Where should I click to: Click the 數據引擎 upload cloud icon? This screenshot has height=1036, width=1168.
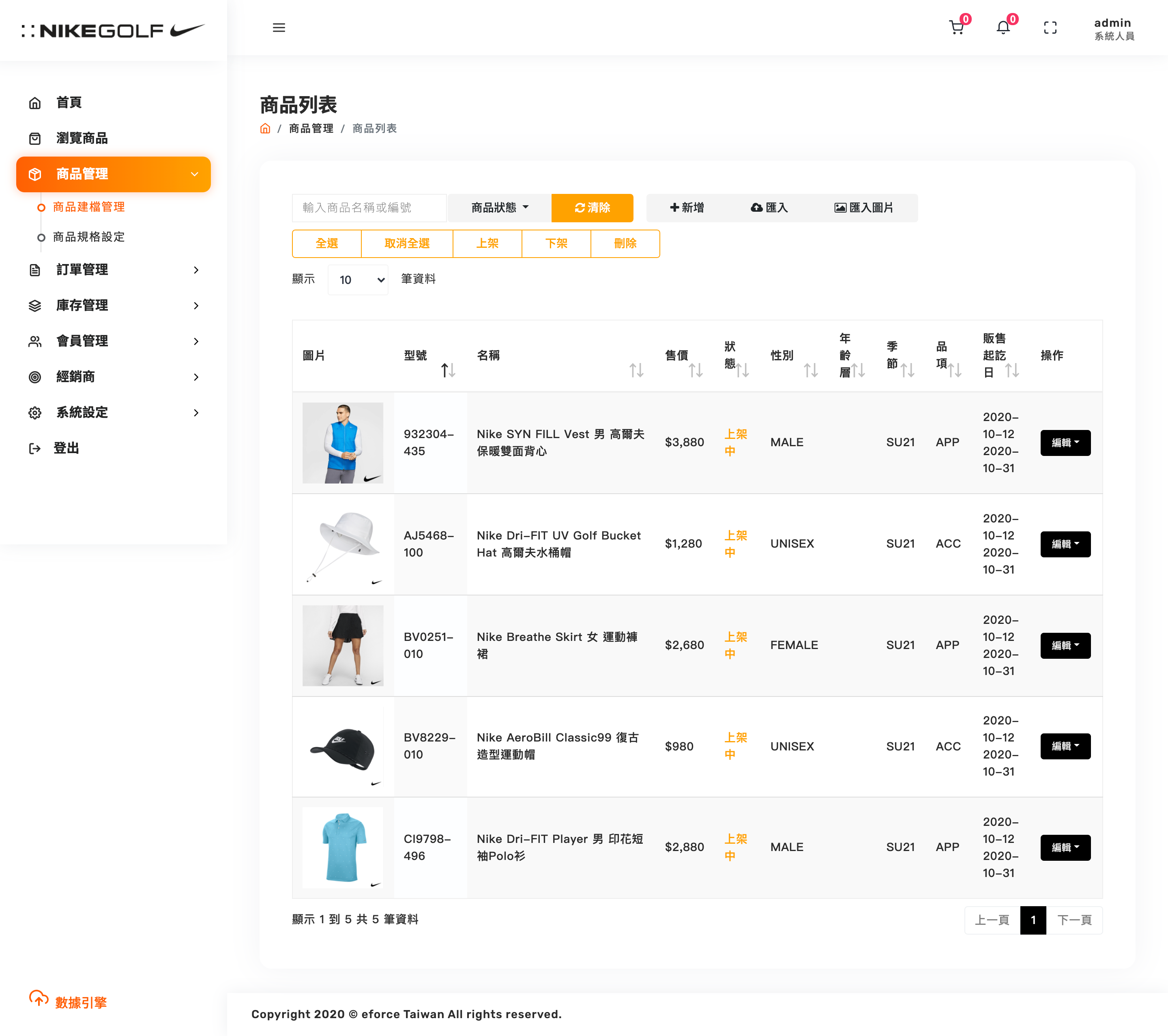39,999
